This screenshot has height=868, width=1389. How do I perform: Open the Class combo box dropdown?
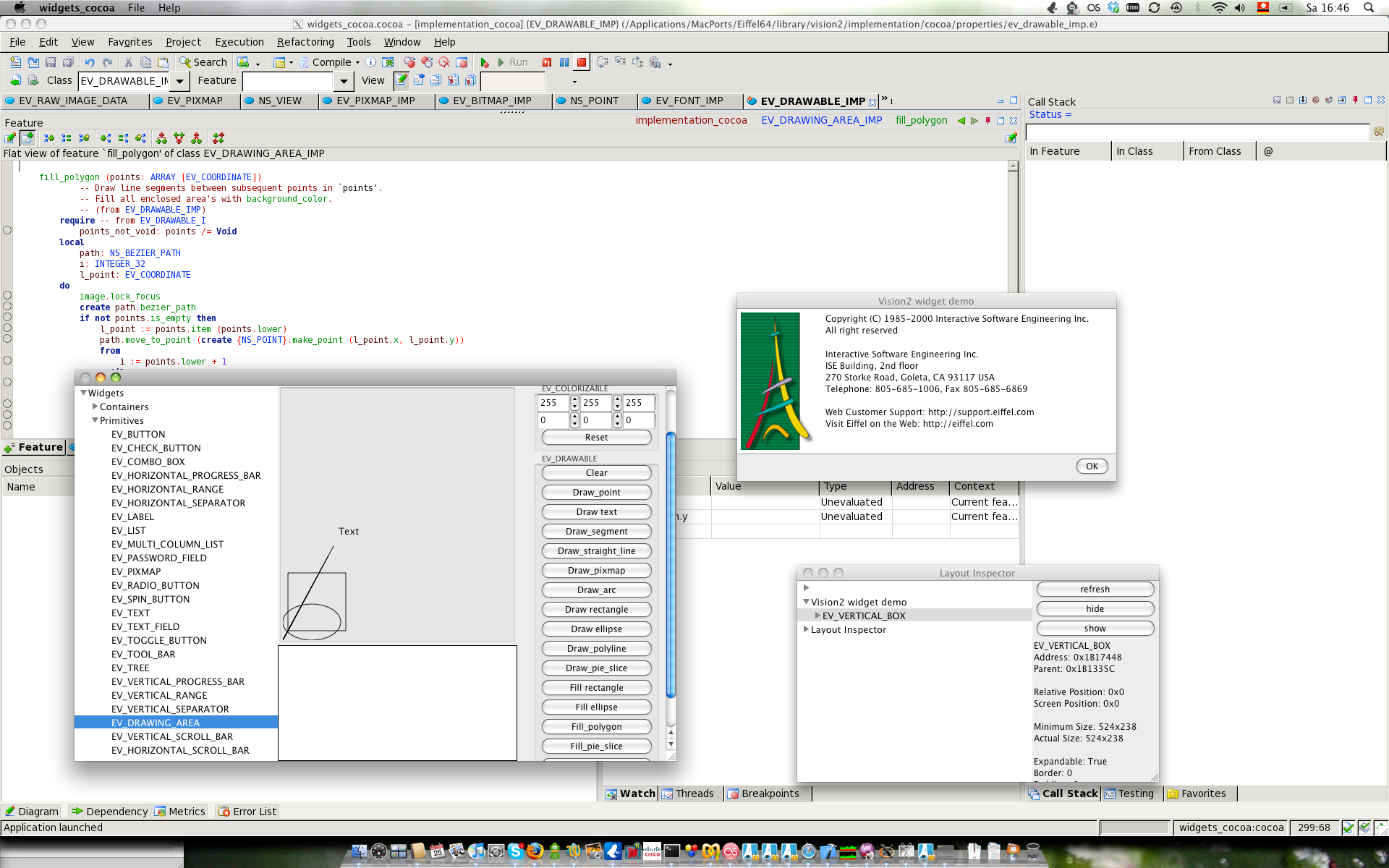tap(180, 81)
